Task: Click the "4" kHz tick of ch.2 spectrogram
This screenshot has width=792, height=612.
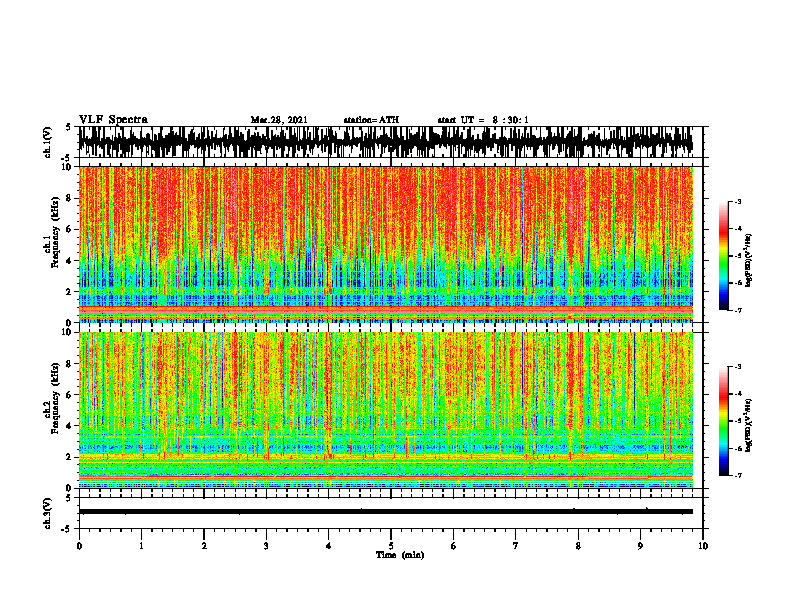Action: (70, 426)
